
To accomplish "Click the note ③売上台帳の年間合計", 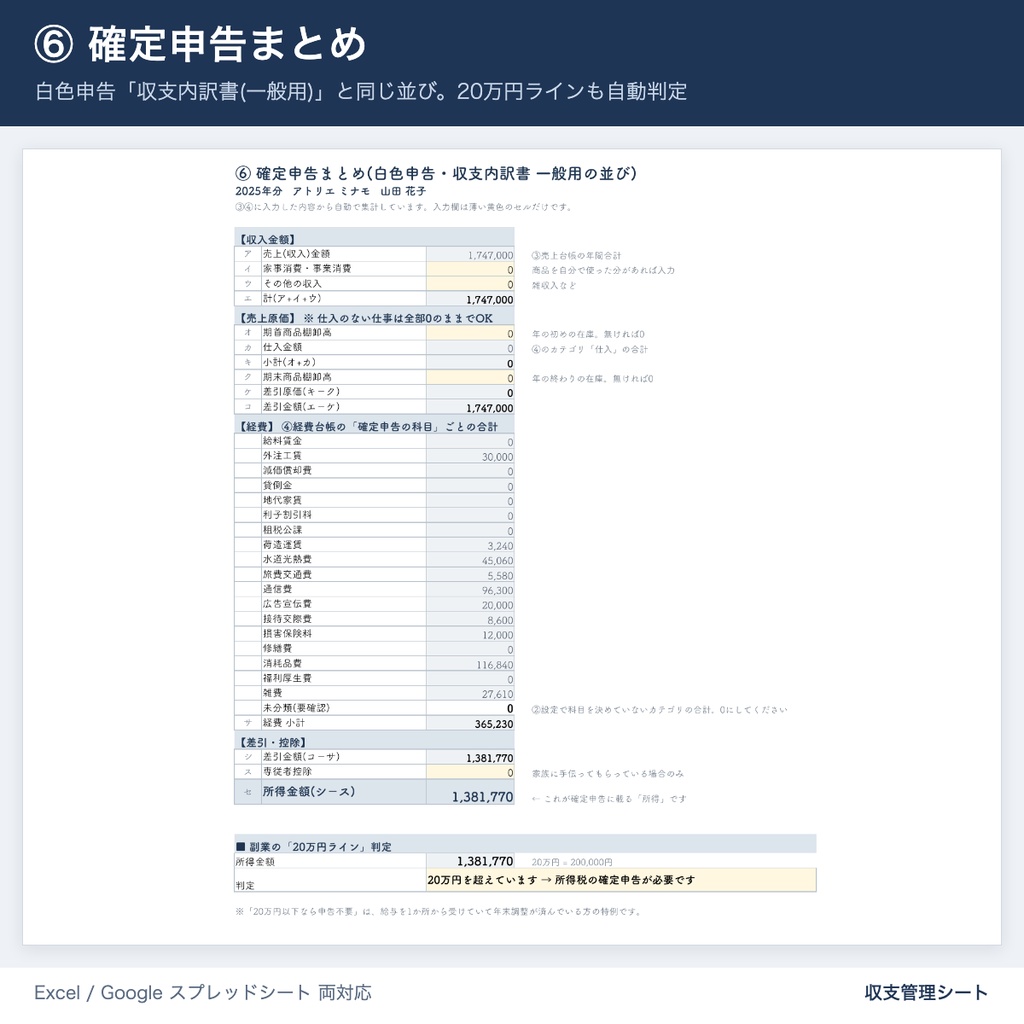I will pyautogui.click(x=576, y=255).
